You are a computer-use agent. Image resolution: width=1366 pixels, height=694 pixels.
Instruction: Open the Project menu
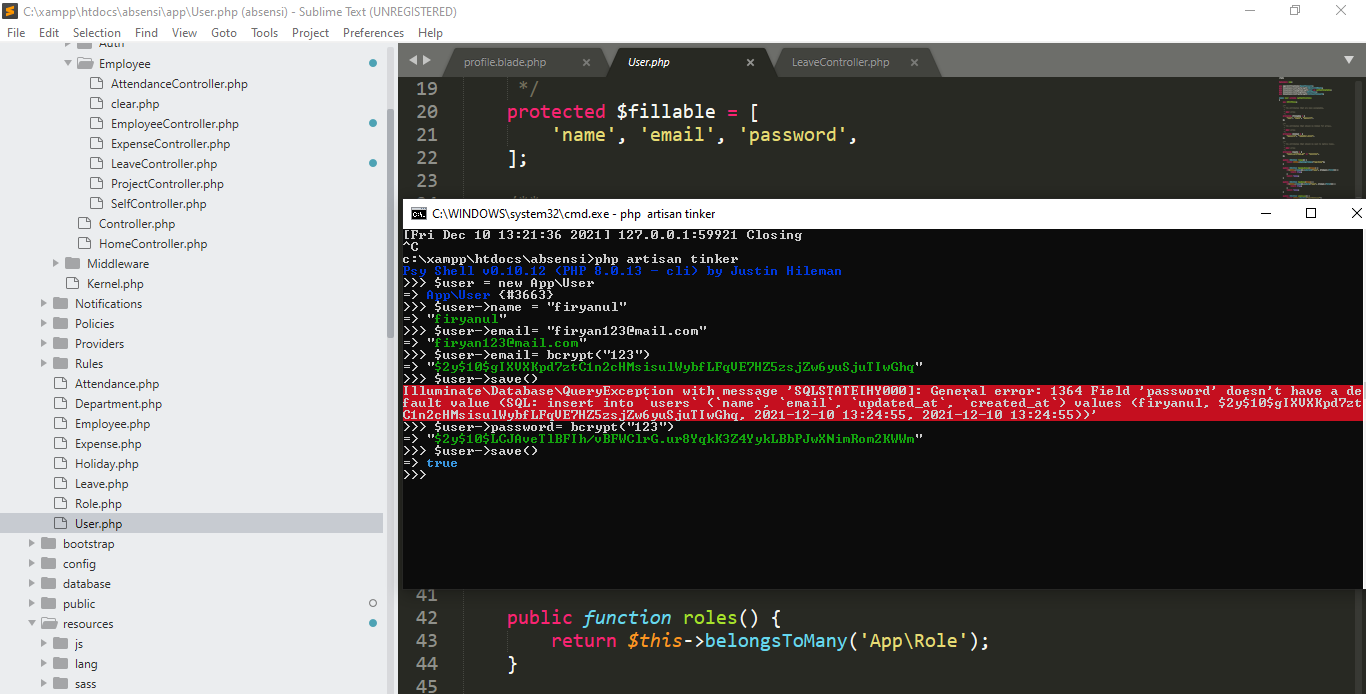tap(310, 32)
